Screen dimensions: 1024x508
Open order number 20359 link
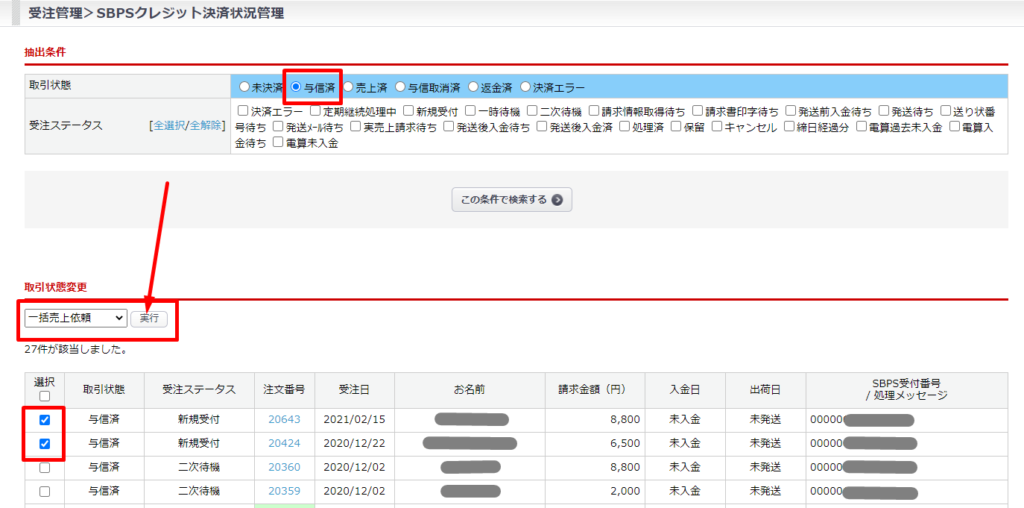[x=285, y=490]
